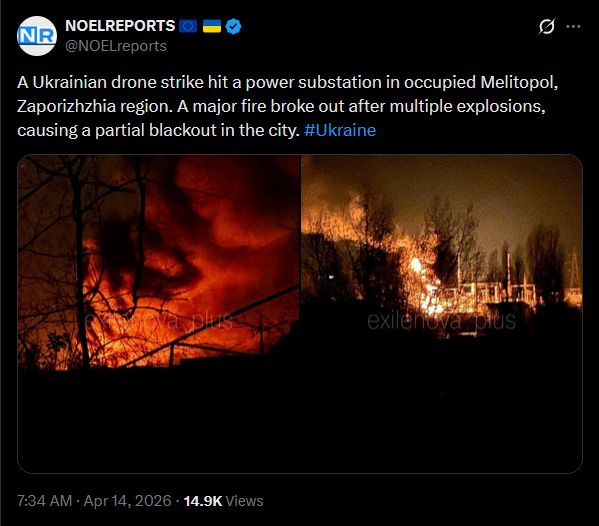Click exilenova_plus watermark on left photo
The height and width of the screenshot is (526, 599).
[159, 321]
